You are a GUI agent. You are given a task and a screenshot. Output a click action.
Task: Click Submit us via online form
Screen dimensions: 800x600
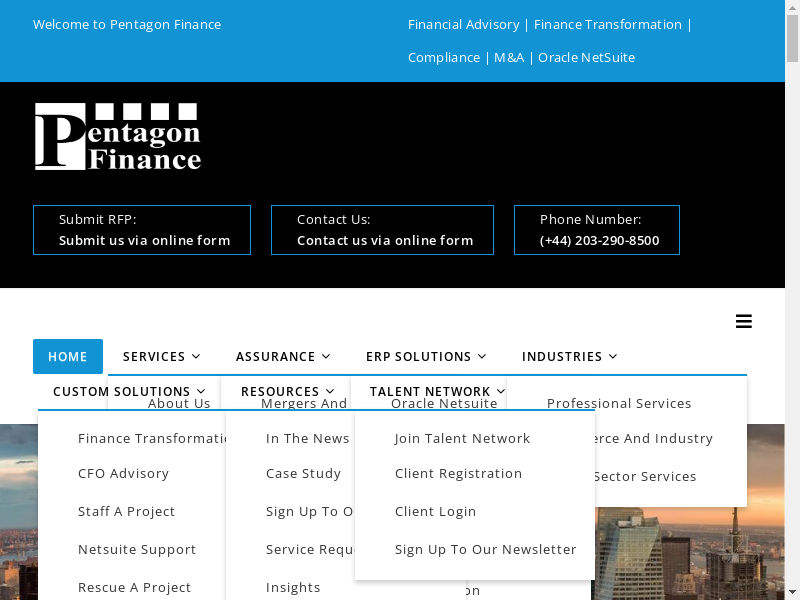pyautogui.click(x=144, y=240)
